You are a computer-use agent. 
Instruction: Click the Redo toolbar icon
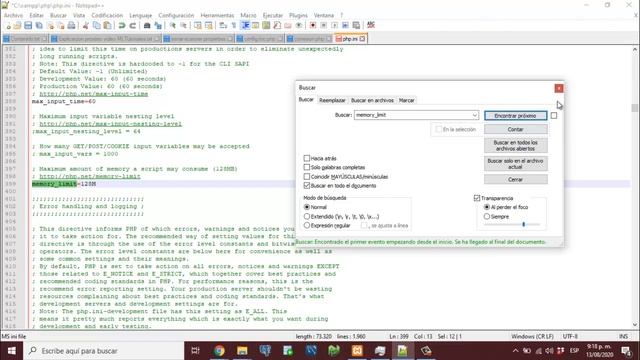point(133,25)
